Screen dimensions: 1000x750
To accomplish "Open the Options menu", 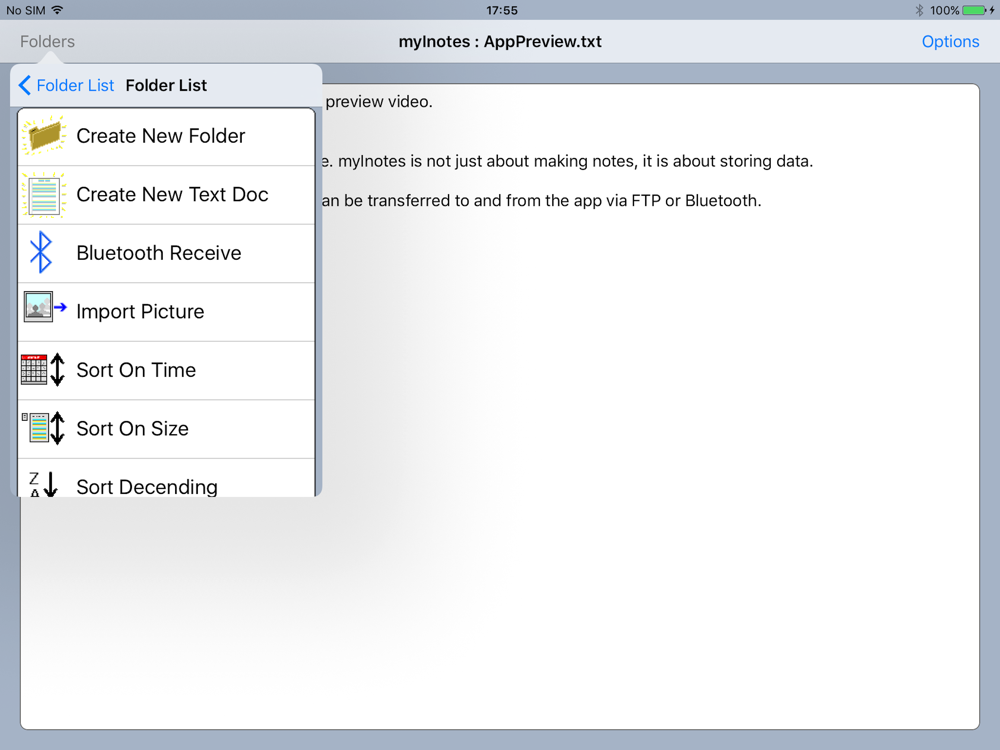I will pyautogui.click(x=950, y=41).
